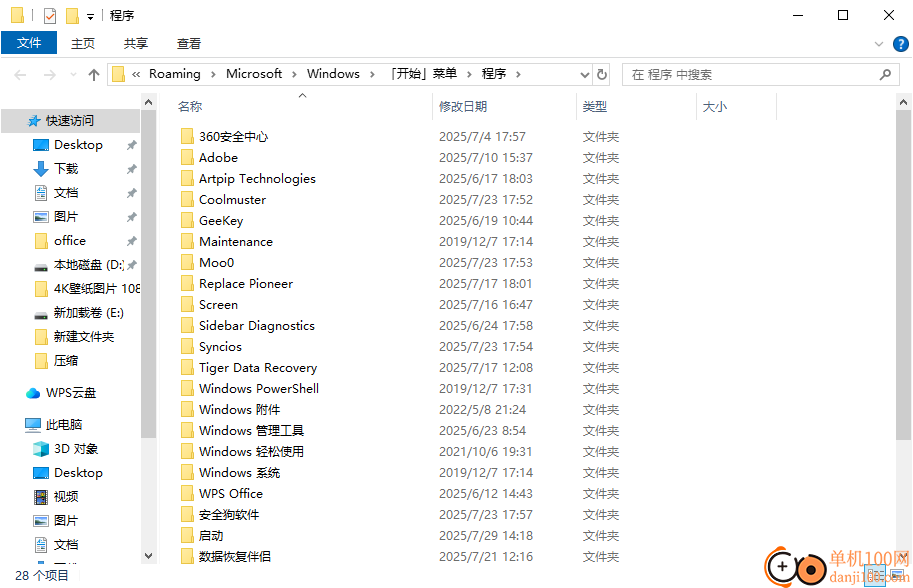Select Windows 管理工具 folder
This screenshot has width=913, height=588.
(x=251, y=431)
